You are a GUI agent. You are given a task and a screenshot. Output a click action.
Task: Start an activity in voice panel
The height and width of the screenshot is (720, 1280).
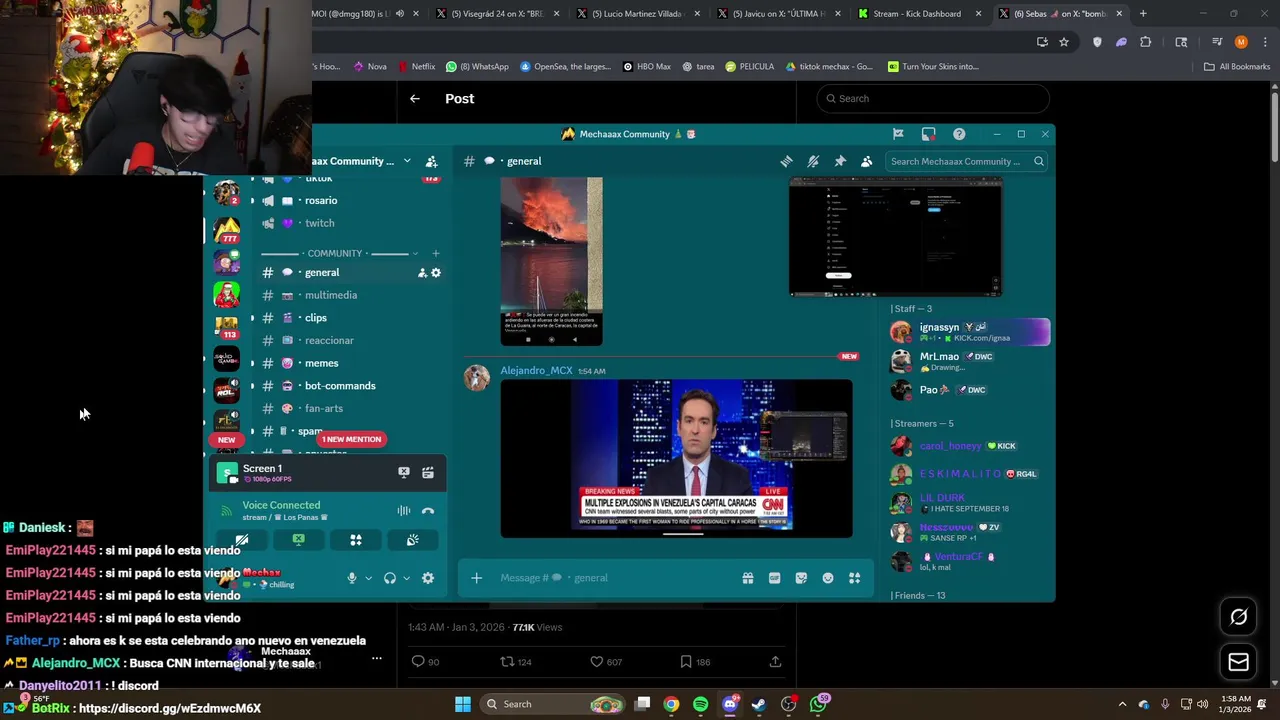(356, 540)
